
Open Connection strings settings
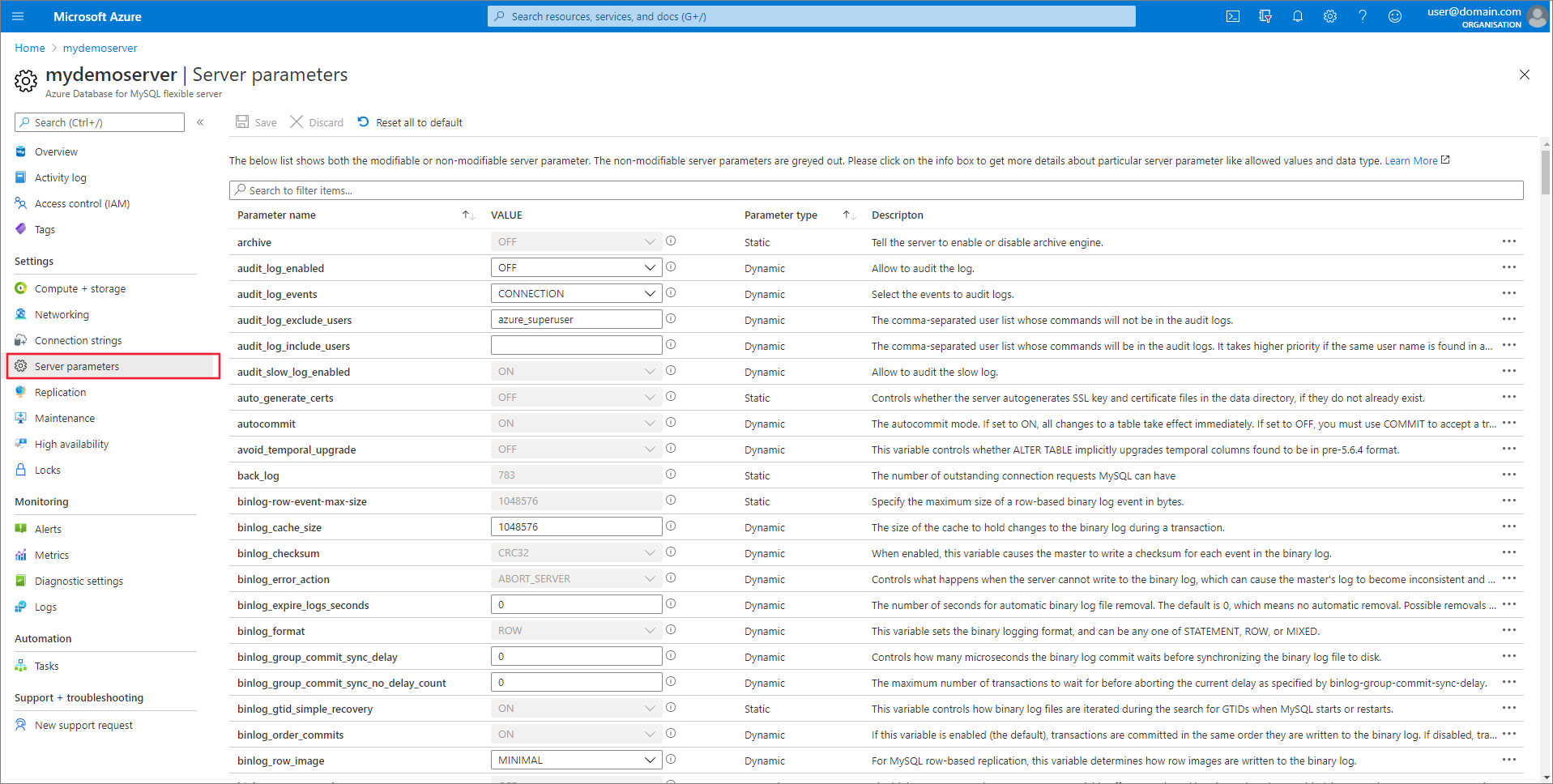(77, 339)
